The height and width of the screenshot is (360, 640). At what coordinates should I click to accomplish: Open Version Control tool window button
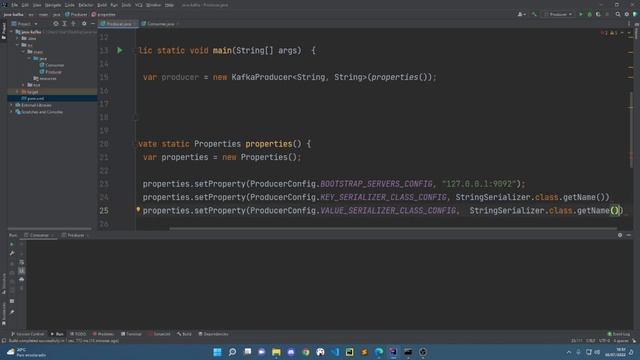(28, 334)
